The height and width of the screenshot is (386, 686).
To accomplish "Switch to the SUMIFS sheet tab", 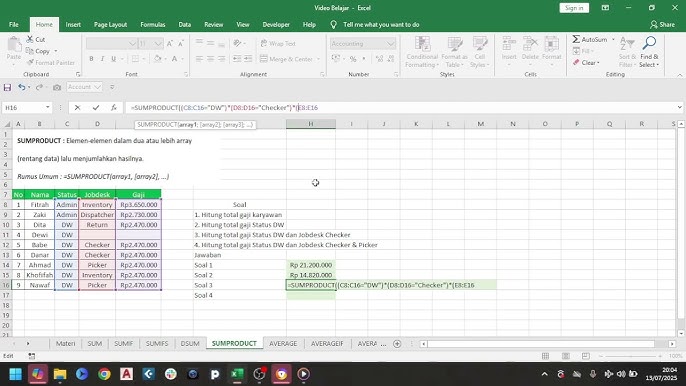I will click(x=157, y=344).
